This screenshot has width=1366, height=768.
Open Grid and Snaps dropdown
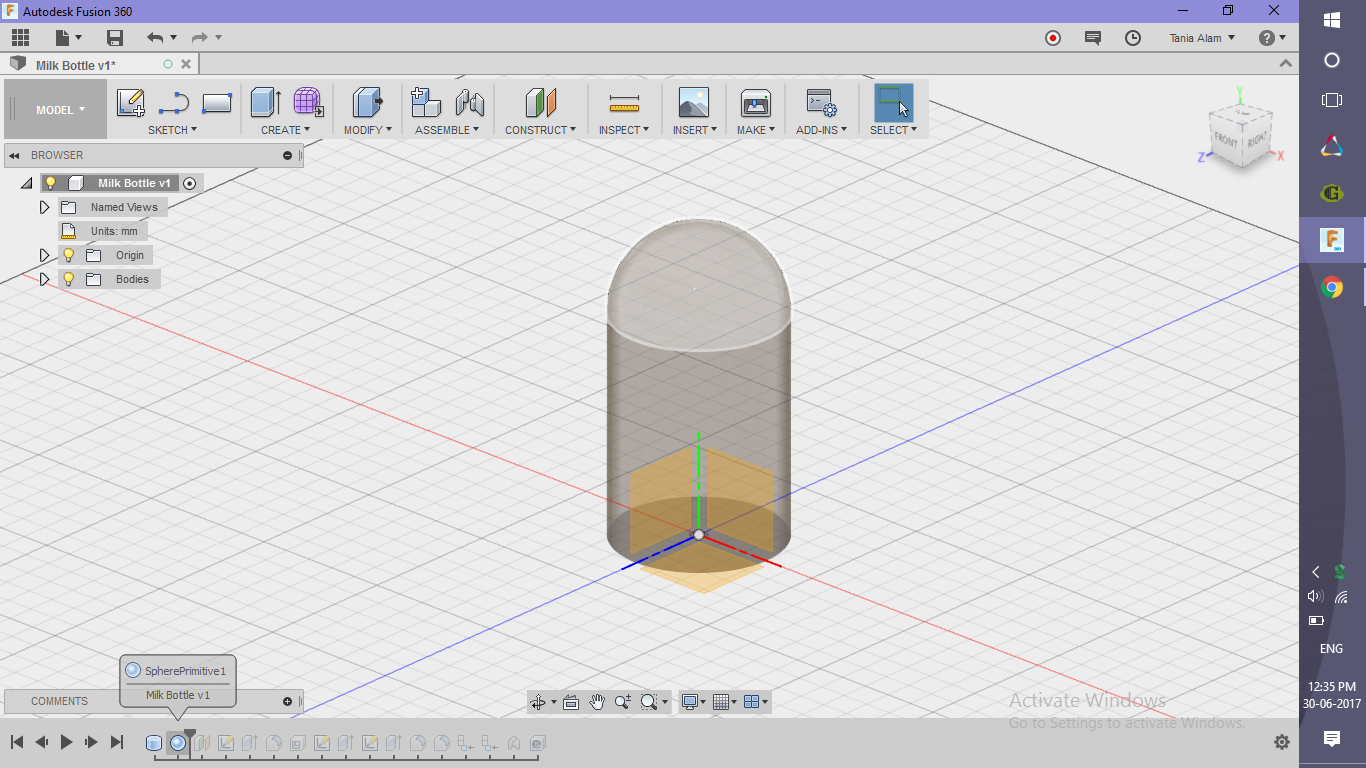[x=726, y=702]
